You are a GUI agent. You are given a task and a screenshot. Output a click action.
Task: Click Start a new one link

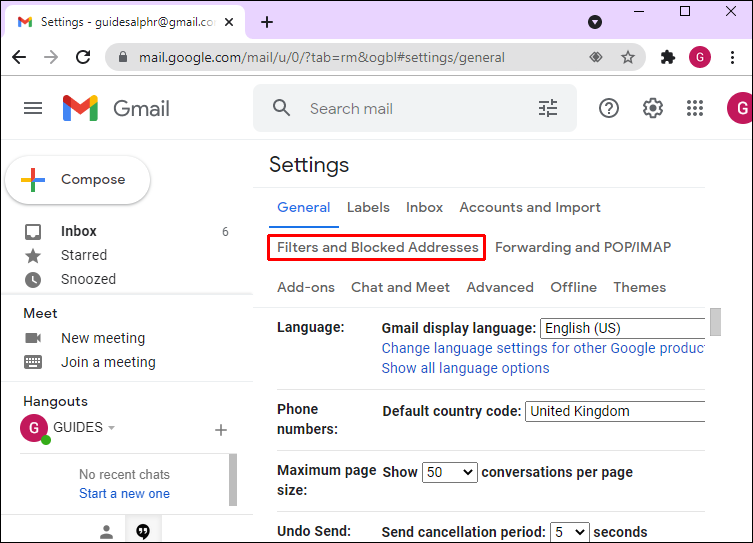(124, 494)
